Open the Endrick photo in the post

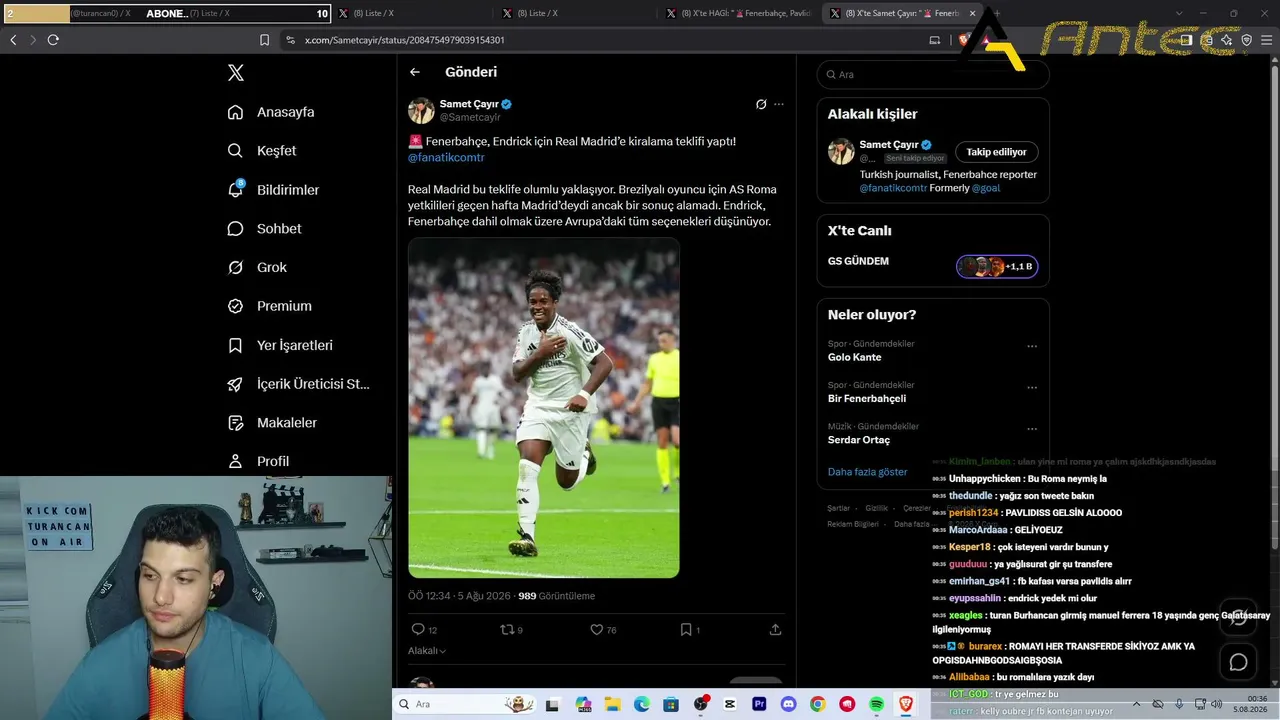(544, 408)
